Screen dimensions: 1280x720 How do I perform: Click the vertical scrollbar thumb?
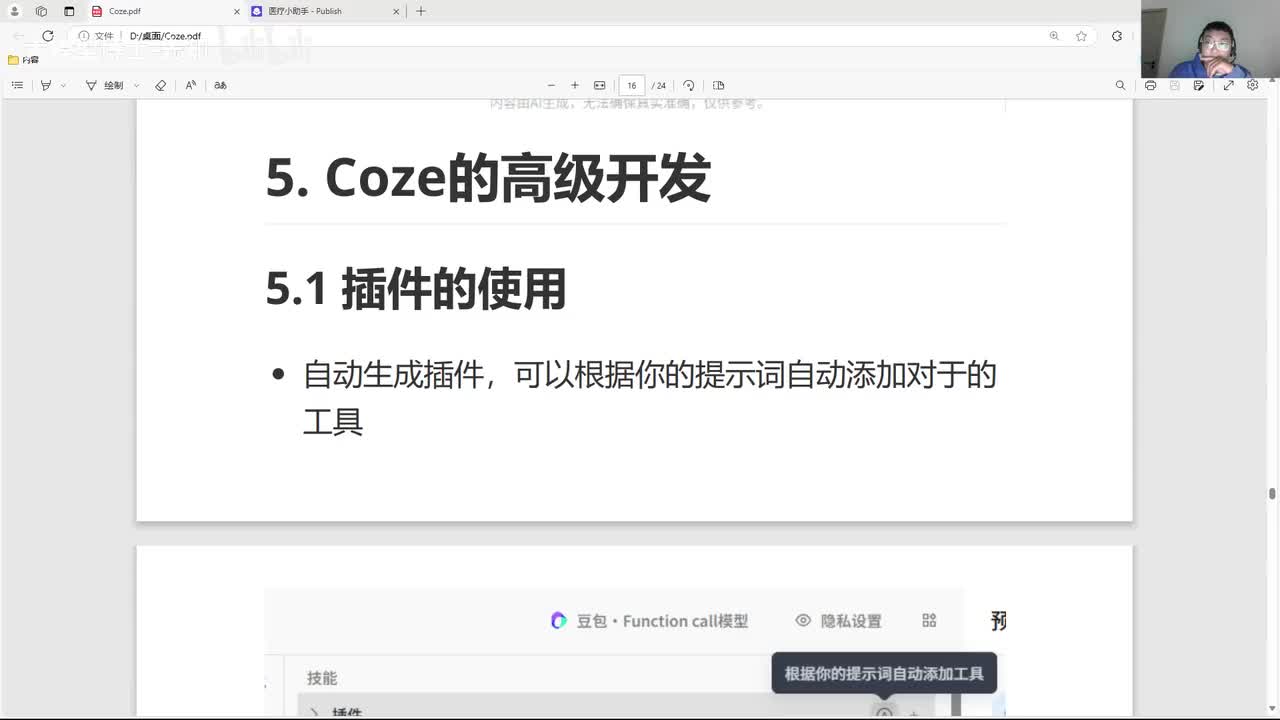point(1272,494)
